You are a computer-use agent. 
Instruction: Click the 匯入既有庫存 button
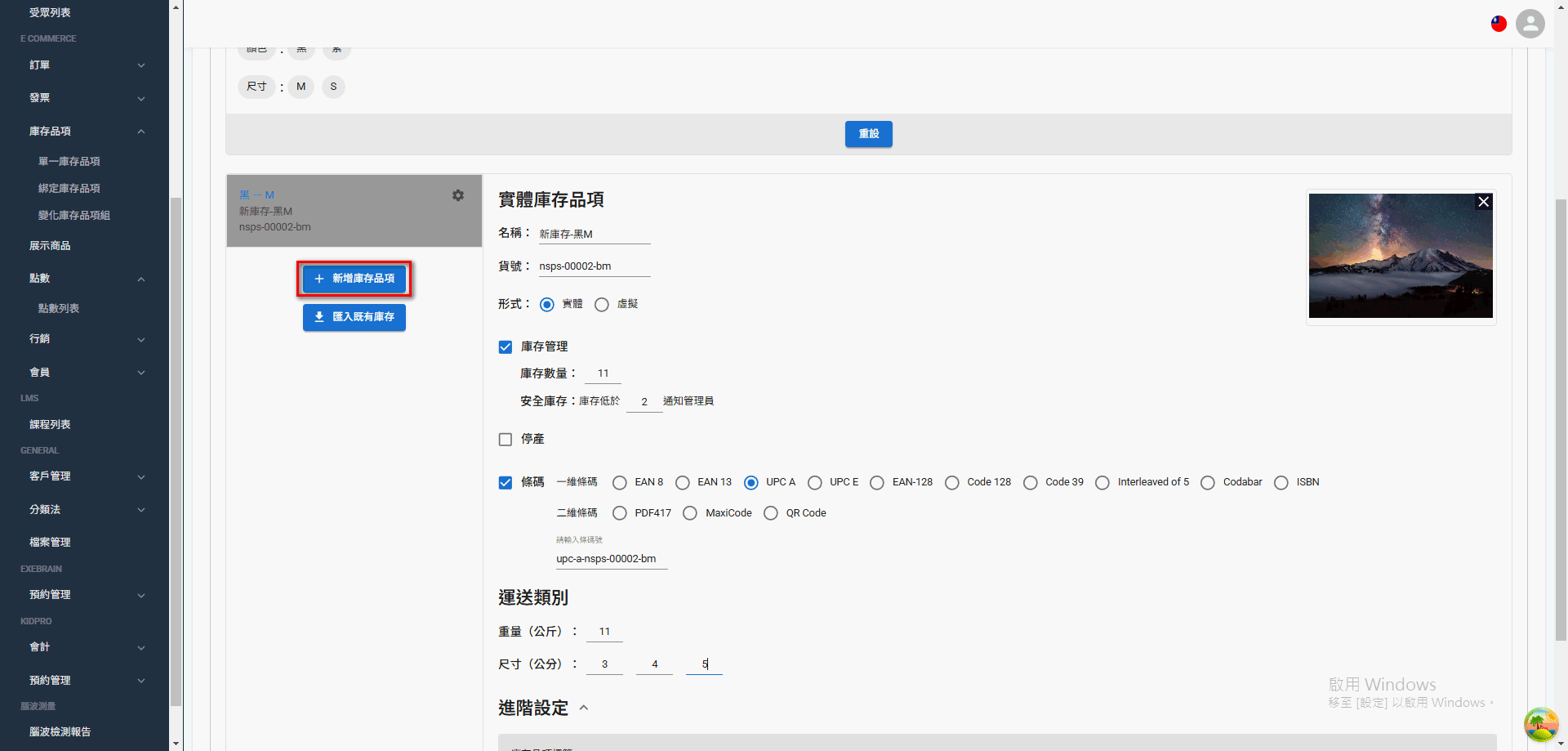click(354, 317)
